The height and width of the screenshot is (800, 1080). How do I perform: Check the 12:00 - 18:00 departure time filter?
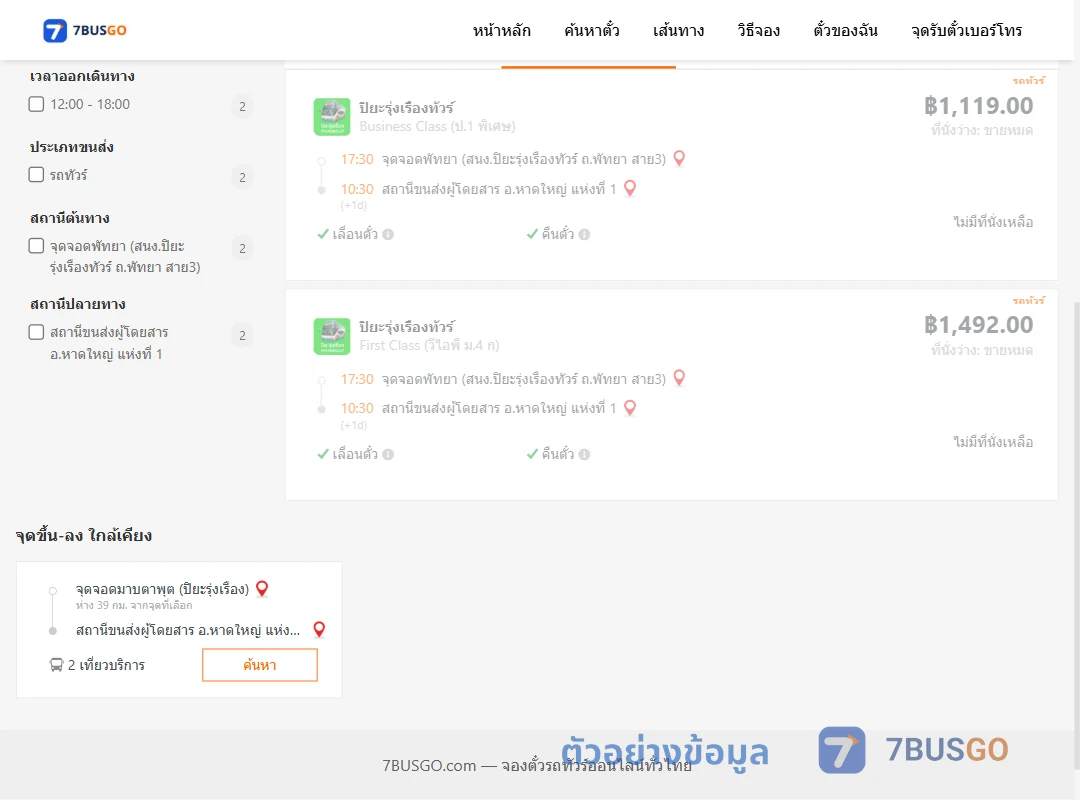coord(37,104)
